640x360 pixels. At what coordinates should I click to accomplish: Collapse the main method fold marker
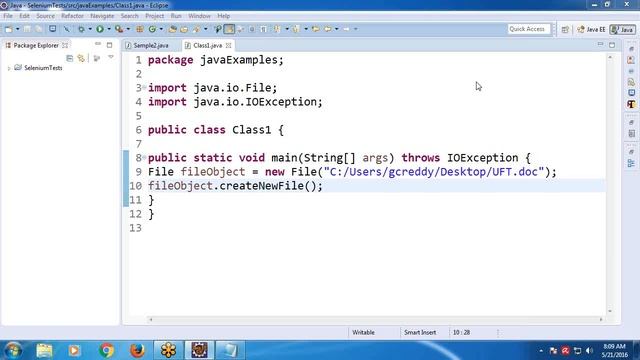click(144, 158)
